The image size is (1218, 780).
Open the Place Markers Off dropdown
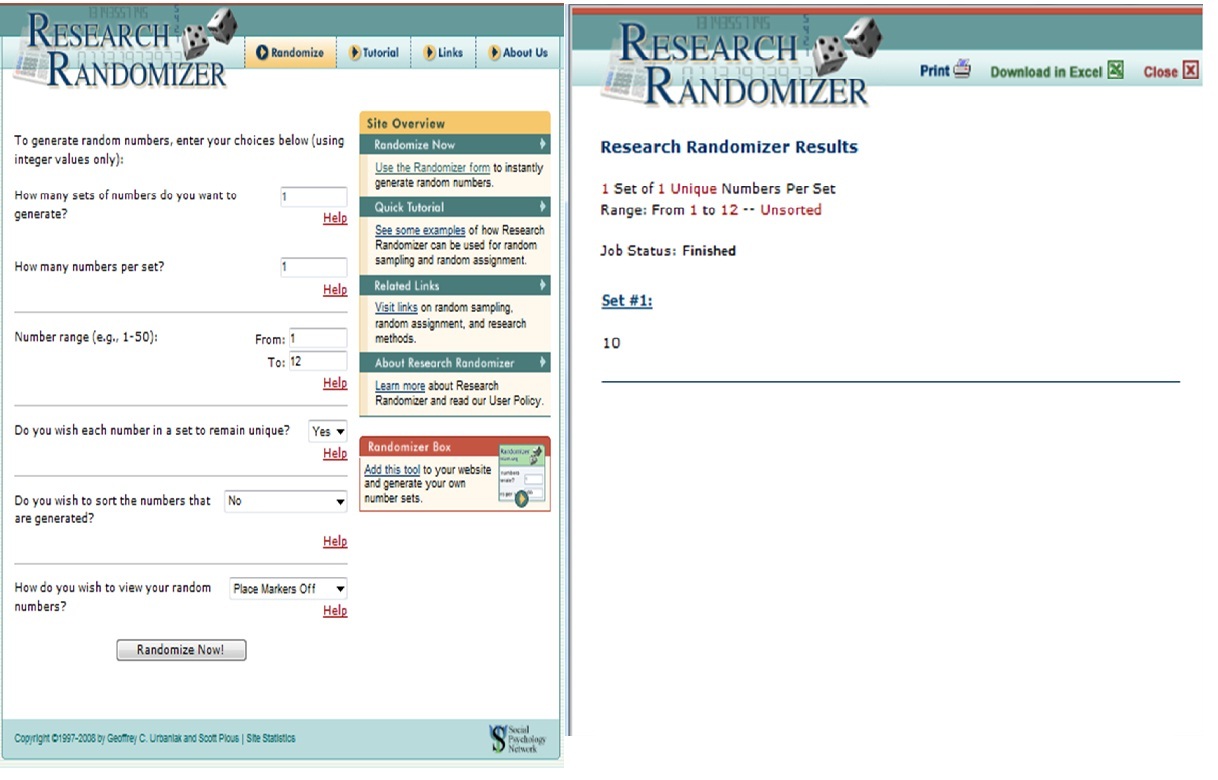click(289, 589)
